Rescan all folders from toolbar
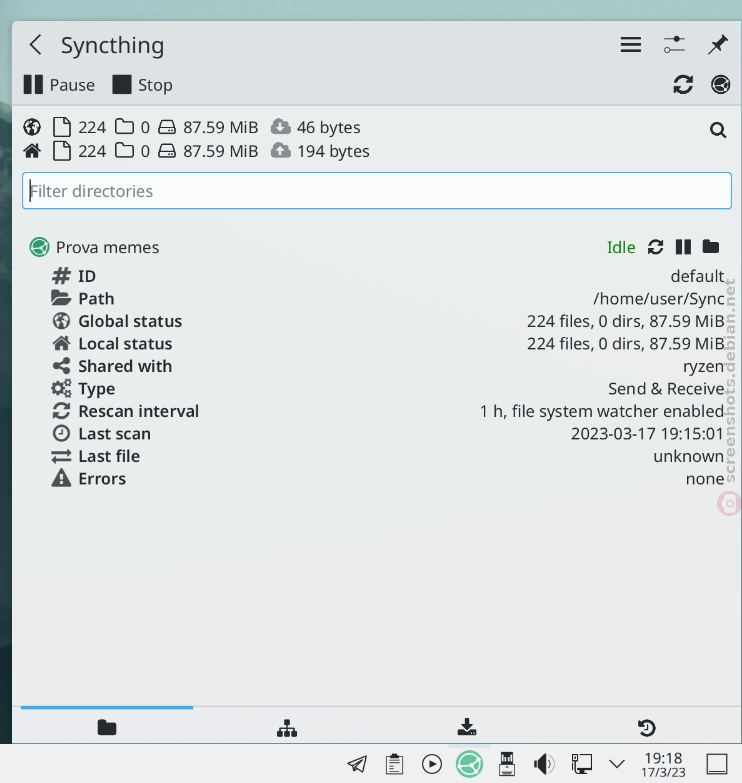 click(683, 84)
